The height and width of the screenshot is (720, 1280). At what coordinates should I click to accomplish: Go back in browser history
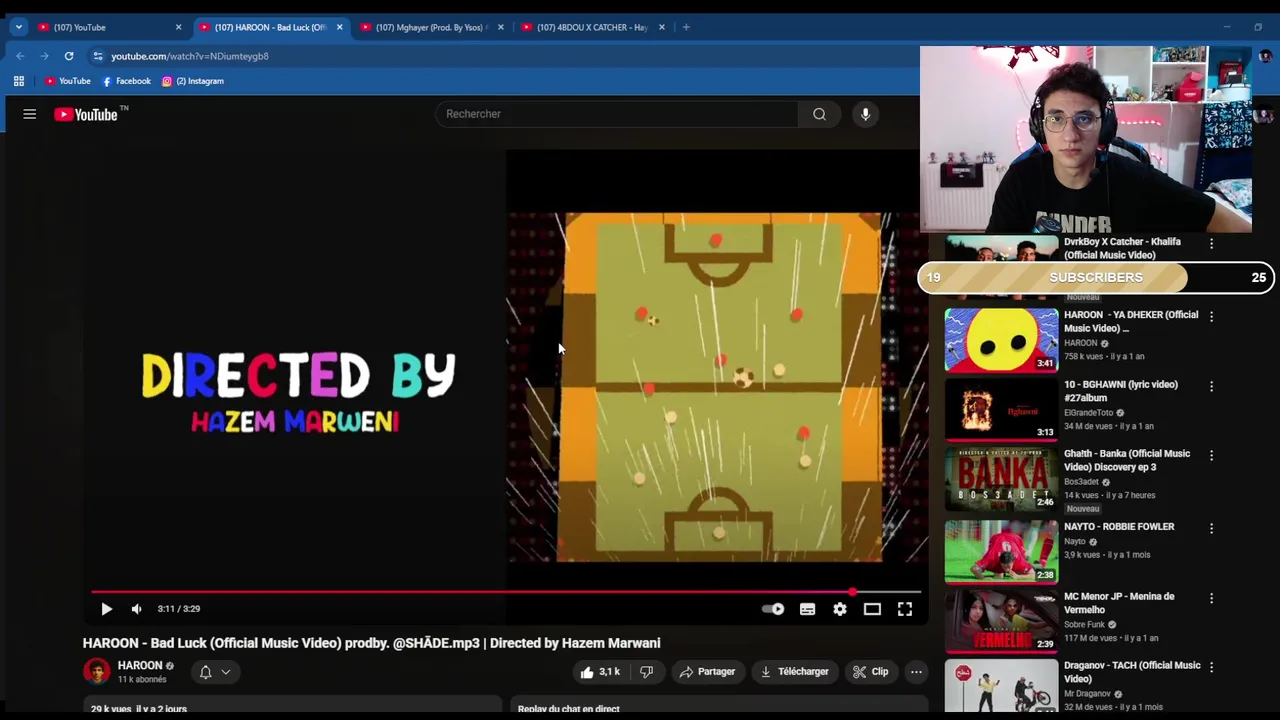pos(20,56)
